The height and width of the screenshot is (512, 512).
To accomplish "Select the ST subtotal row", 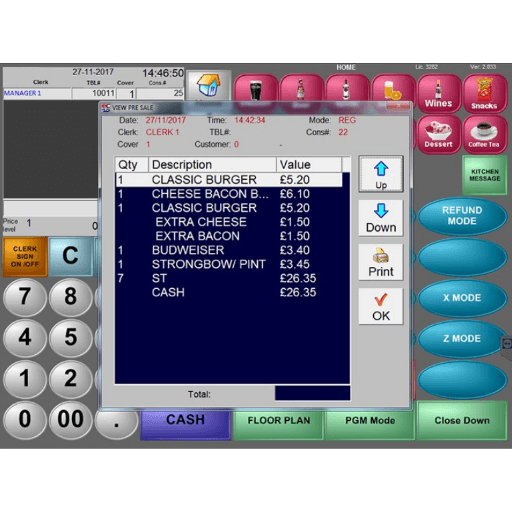I will [229, 278].
